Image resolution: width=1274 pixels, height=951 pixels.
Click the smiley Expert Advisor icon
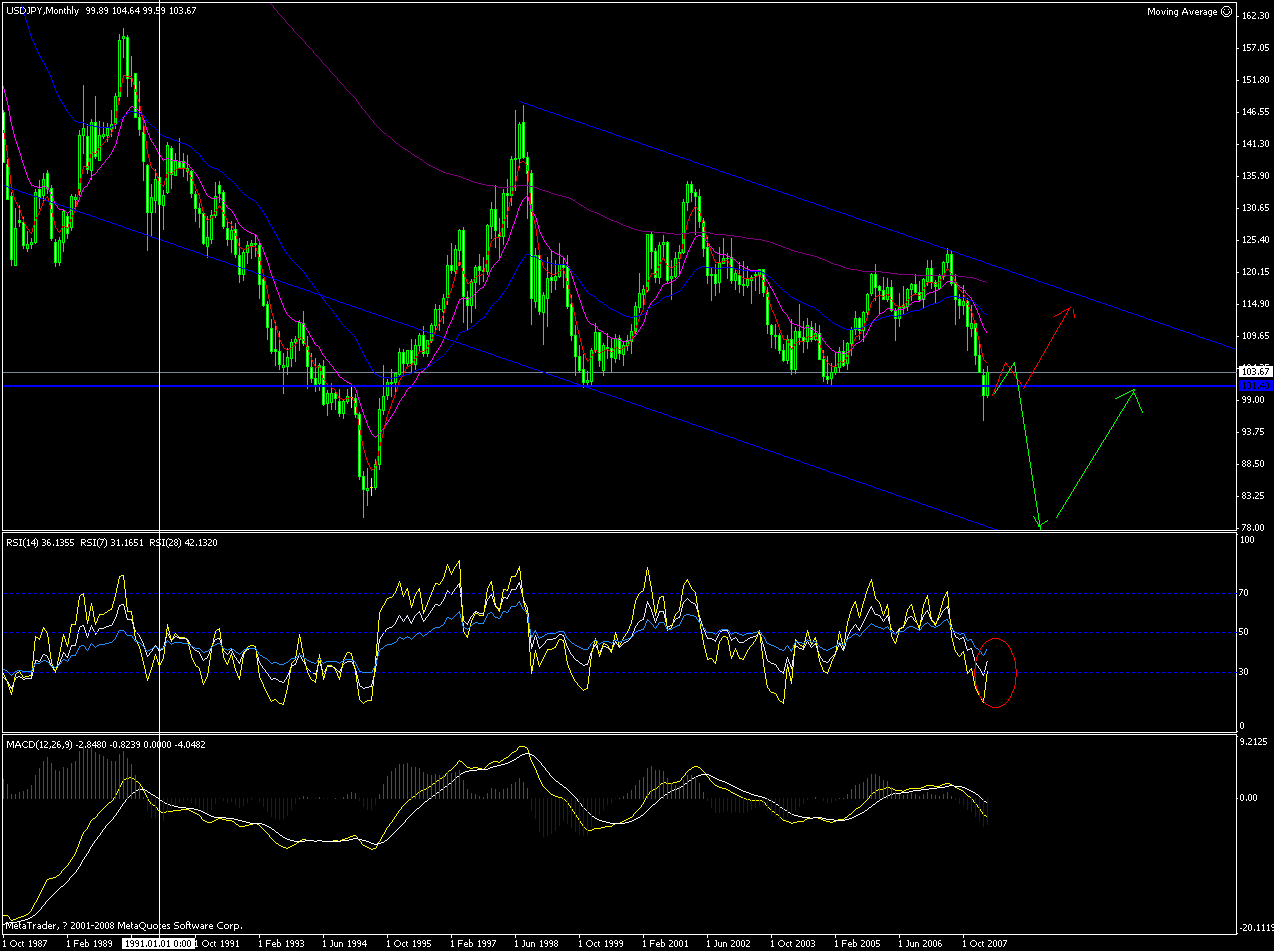pos(1227,12)
